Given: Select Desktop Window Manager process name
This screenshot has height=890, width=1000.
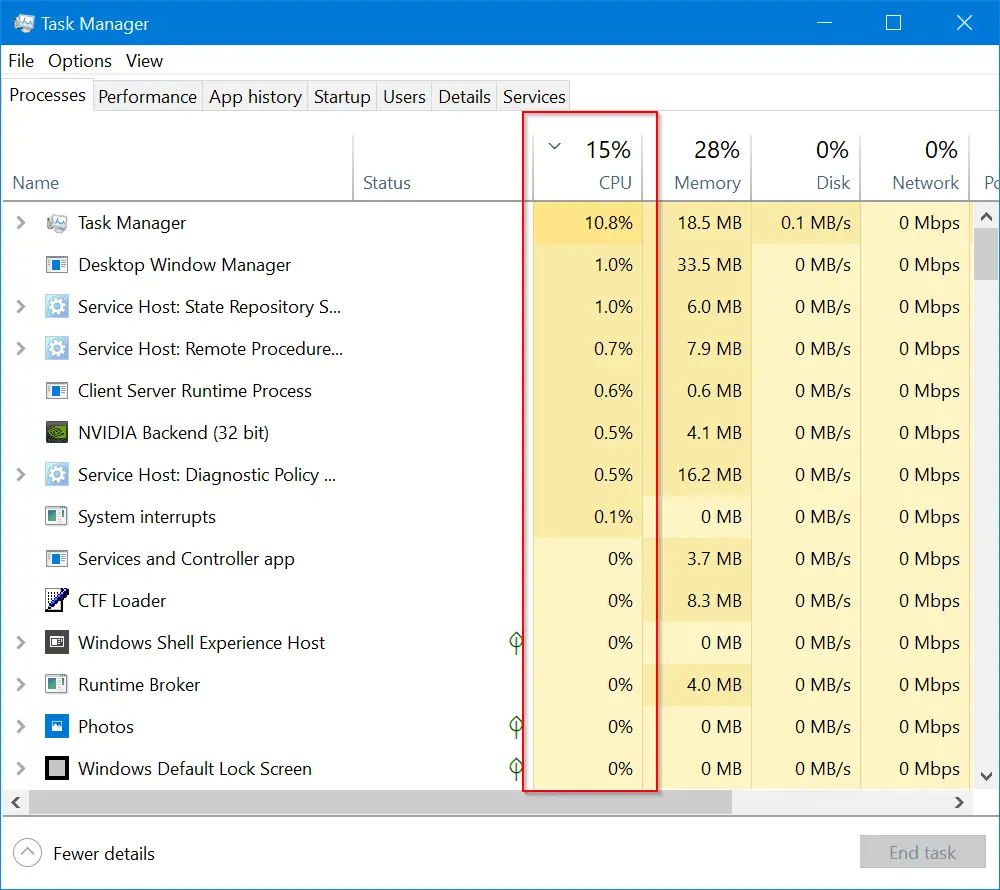Looking at the screenshot, I should pyautogui.click(x=184, y=265).
